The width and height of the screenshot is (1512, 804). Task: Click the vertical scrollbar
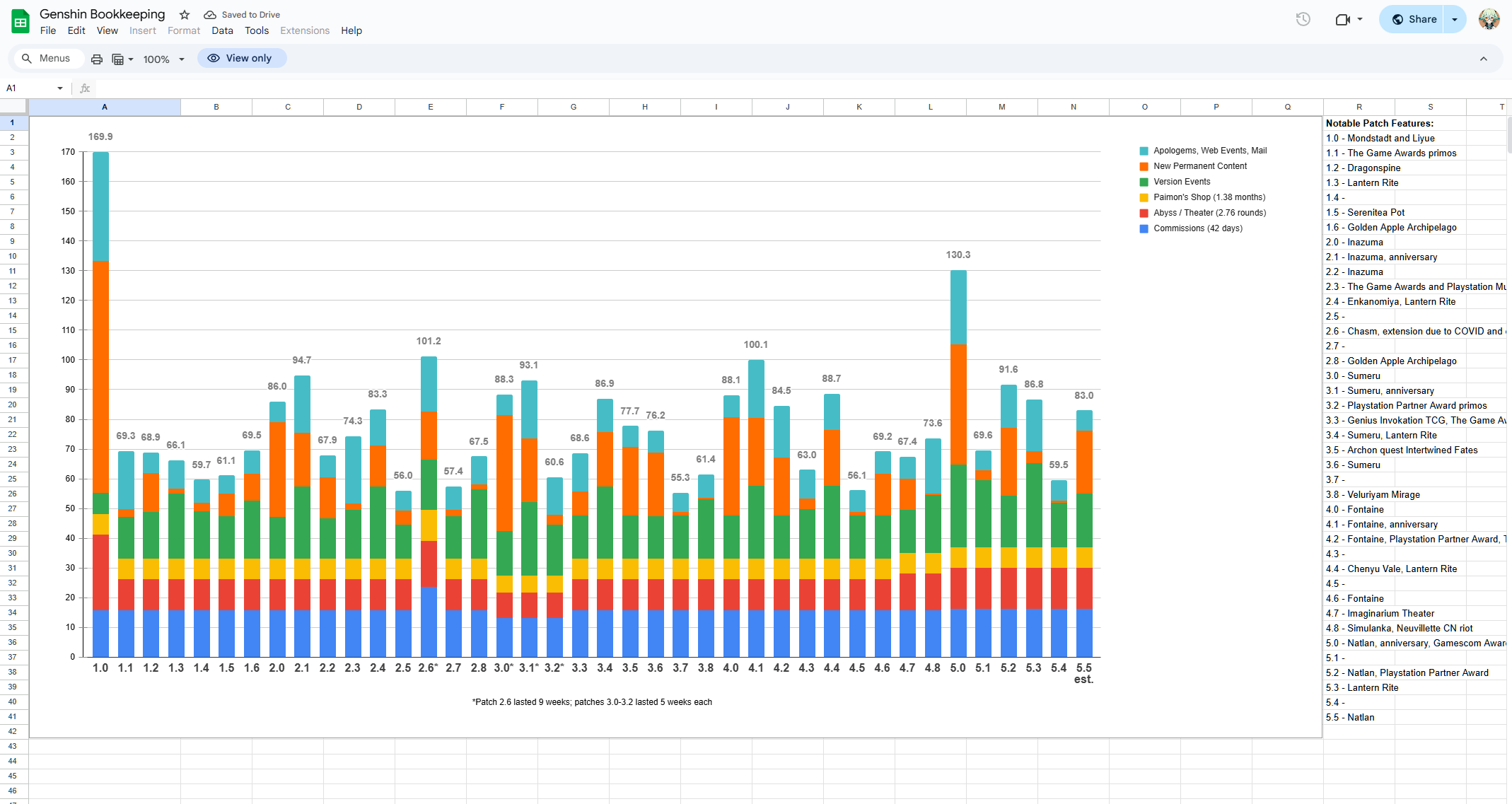tap(1509, 134)
